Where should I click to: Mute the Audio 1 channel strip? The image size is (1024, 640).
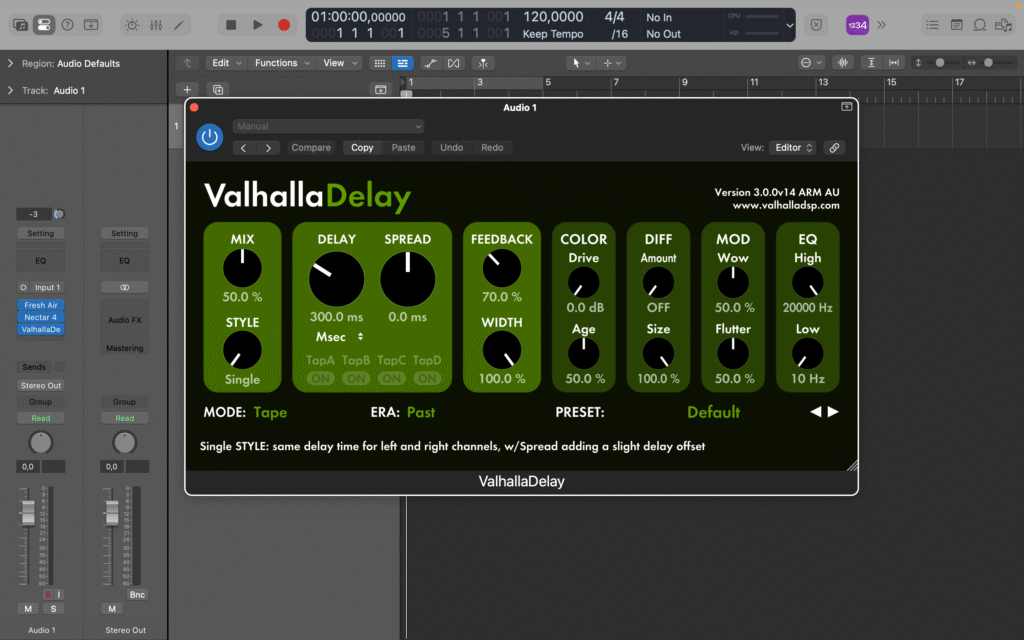[x=27, y=608]
